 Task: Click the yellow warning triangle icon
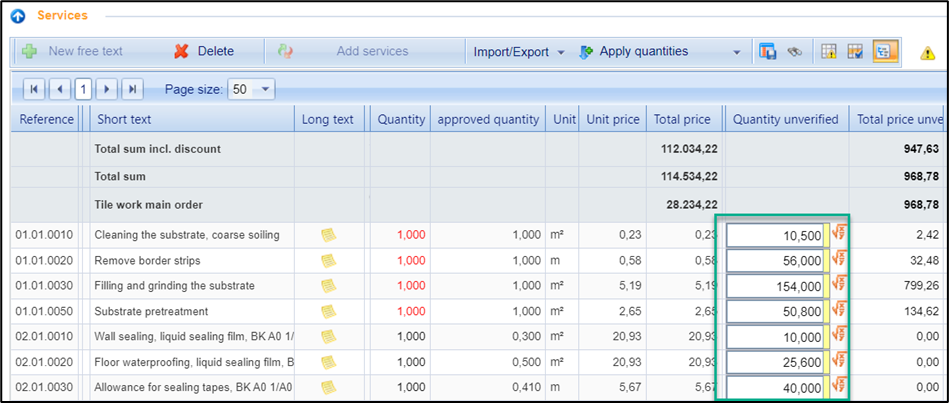tap(927, 54)
